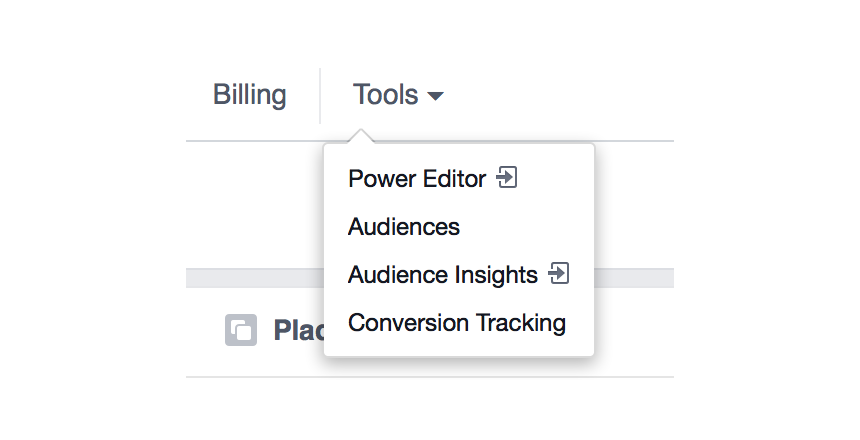The width and height of the screenshot is (860, 440).
Task: Click the gray section band right of the menu
Action: coord(634,277)
